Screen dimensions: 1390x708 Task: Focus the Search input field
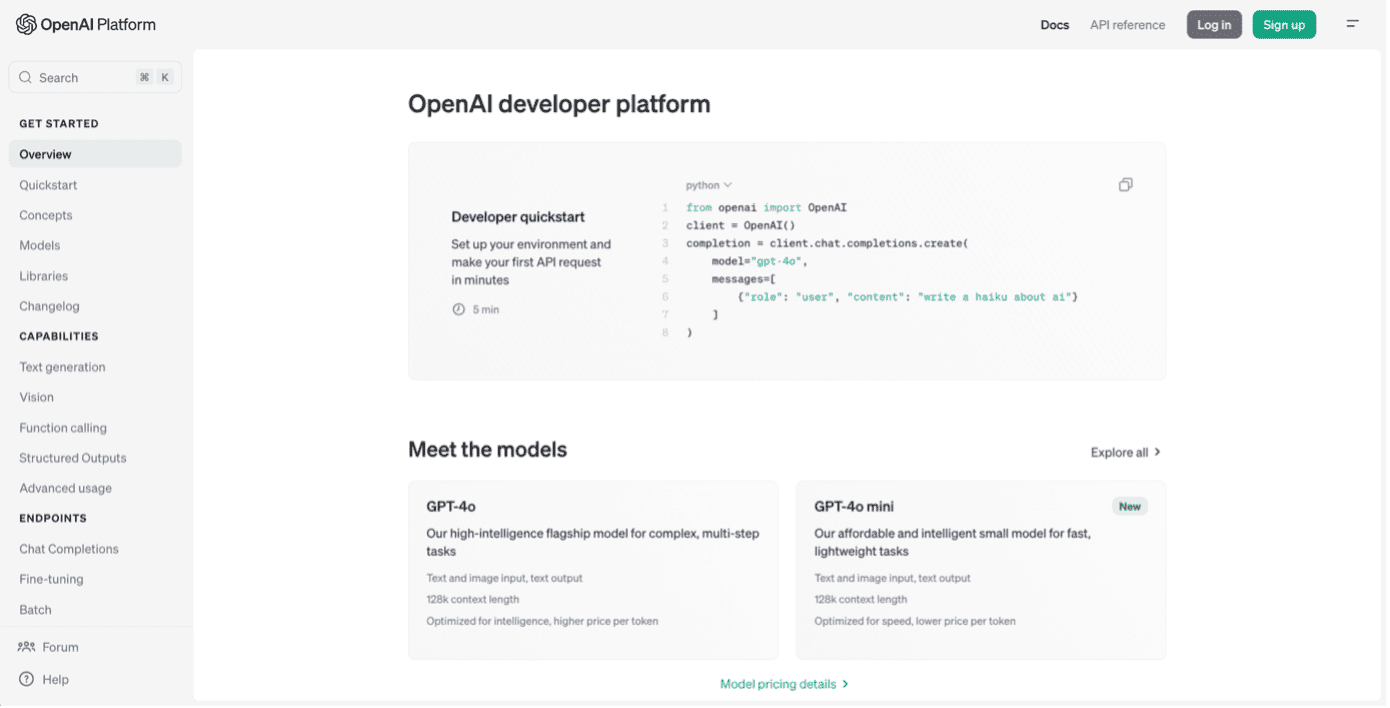click(95, 78)
